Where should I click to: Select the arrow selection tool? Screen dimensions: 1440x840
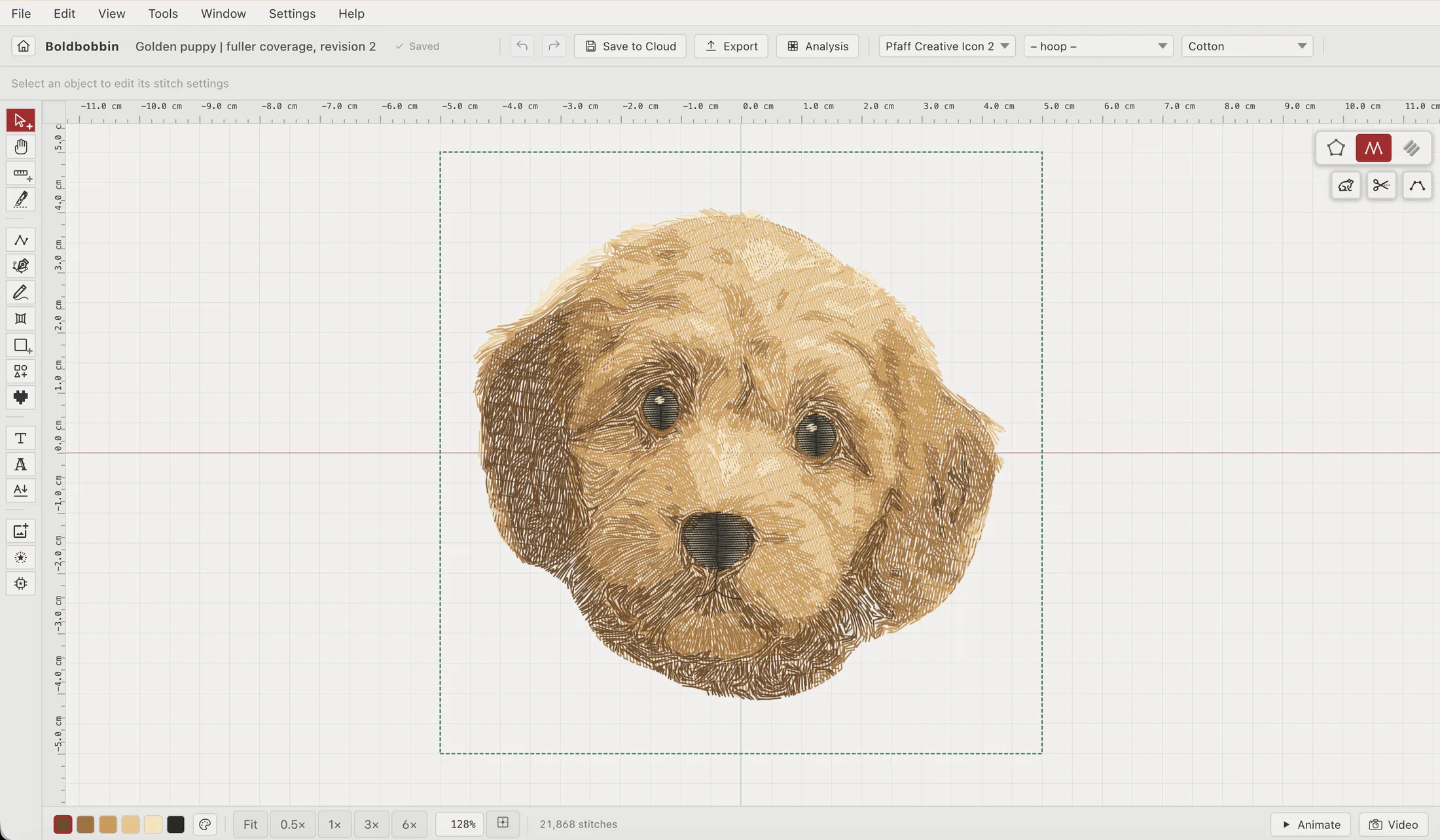click(x=21, y=120)
